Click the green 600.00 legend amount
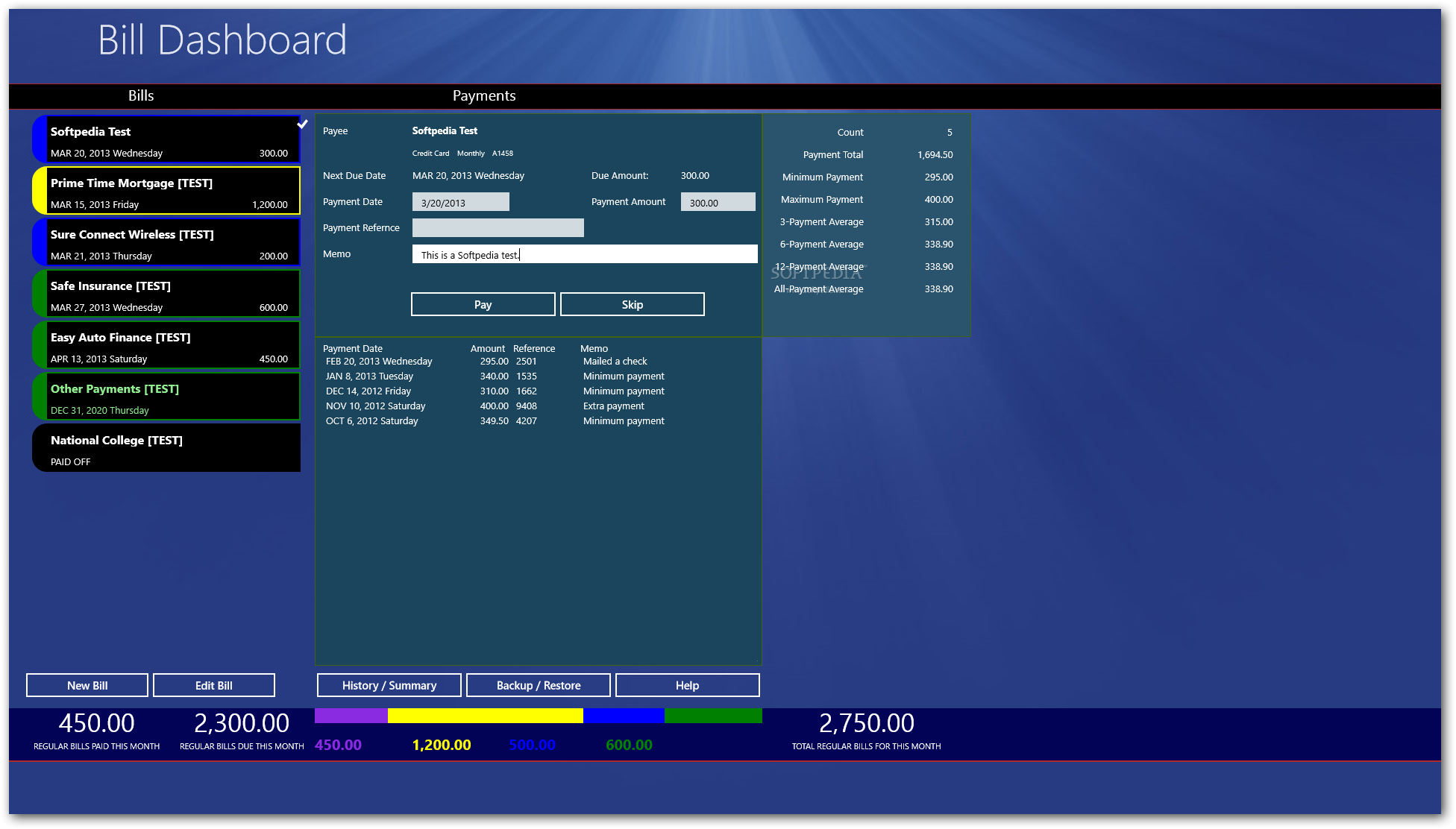The width and height of the screenshot is (1456, 829). point(629,745)
